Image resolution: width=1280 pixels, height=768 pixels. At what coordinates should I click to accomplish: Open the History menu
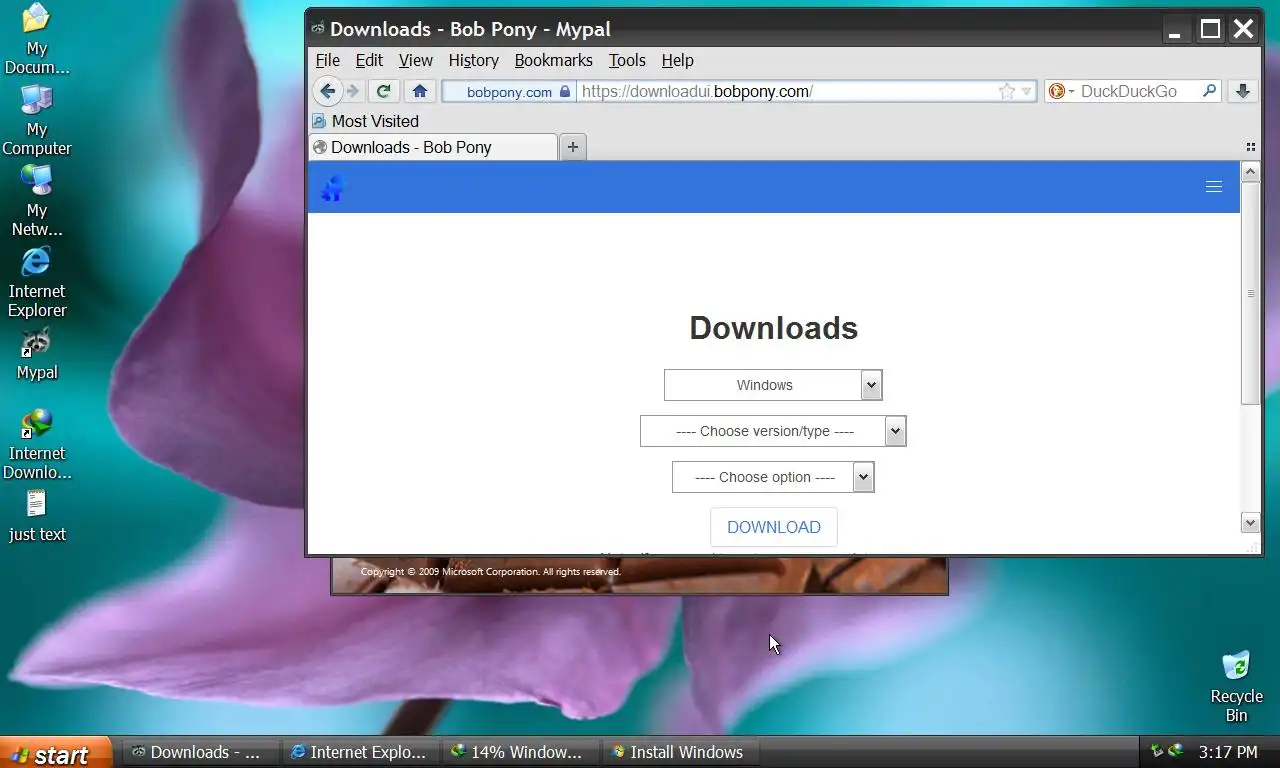click(x=473, y=60)
